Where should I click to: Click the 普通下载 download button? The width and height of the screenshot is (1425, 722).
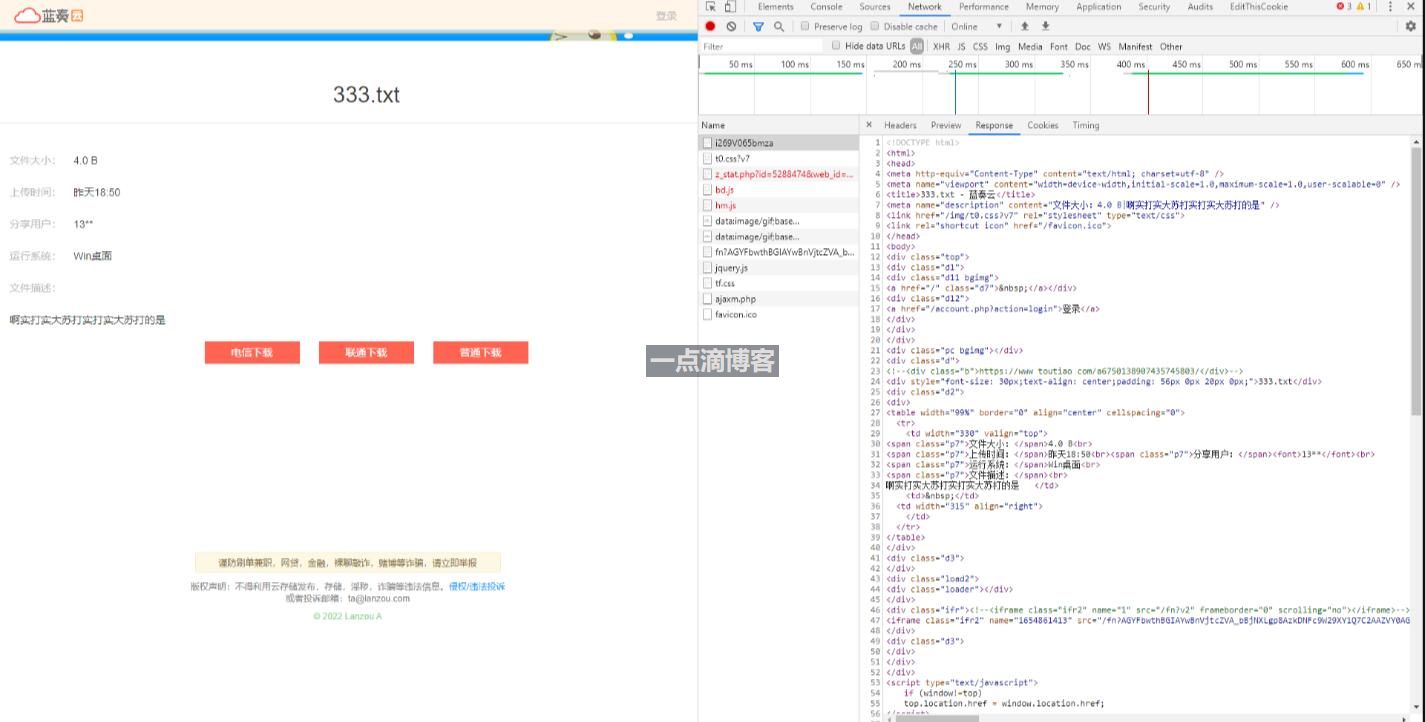[x=480, y=352]
